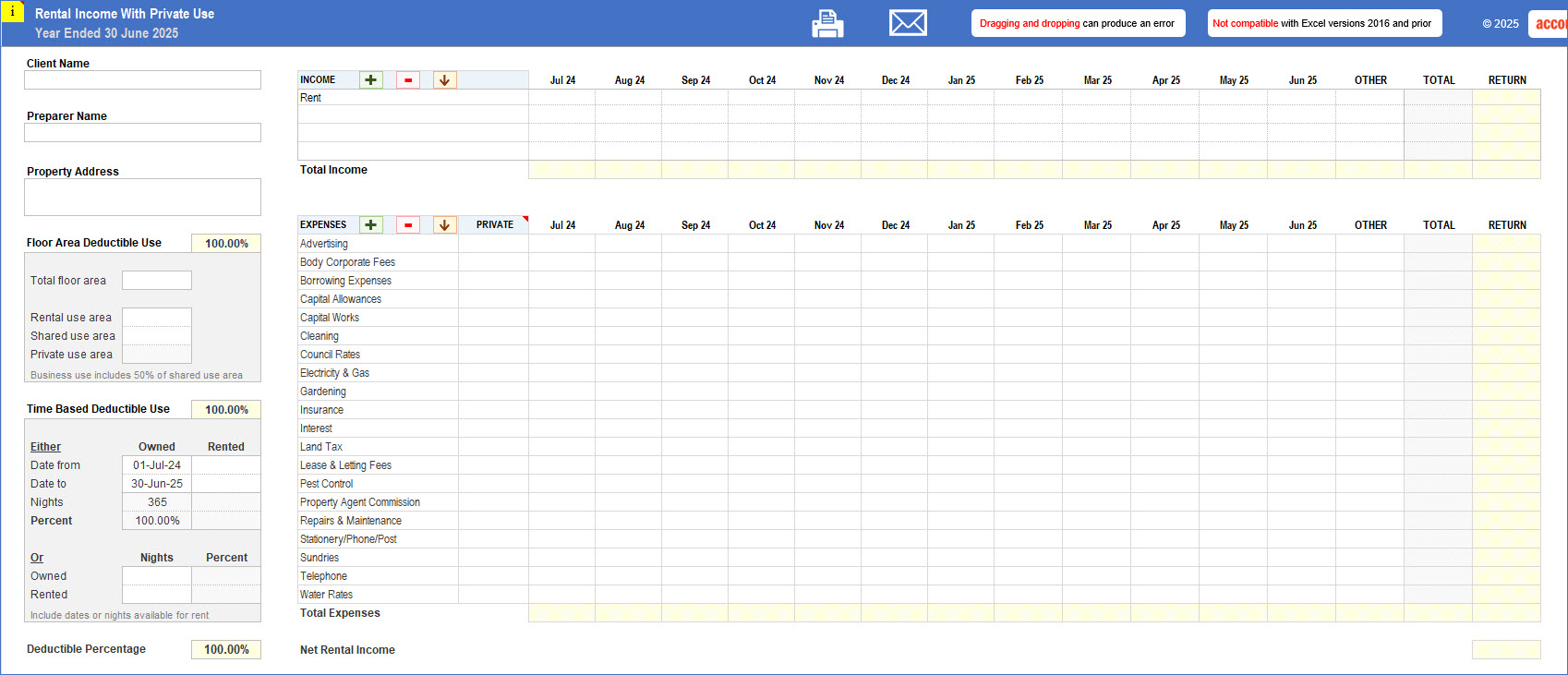
Task: Click the Rented Date from cell
Action: click(226, 465)
